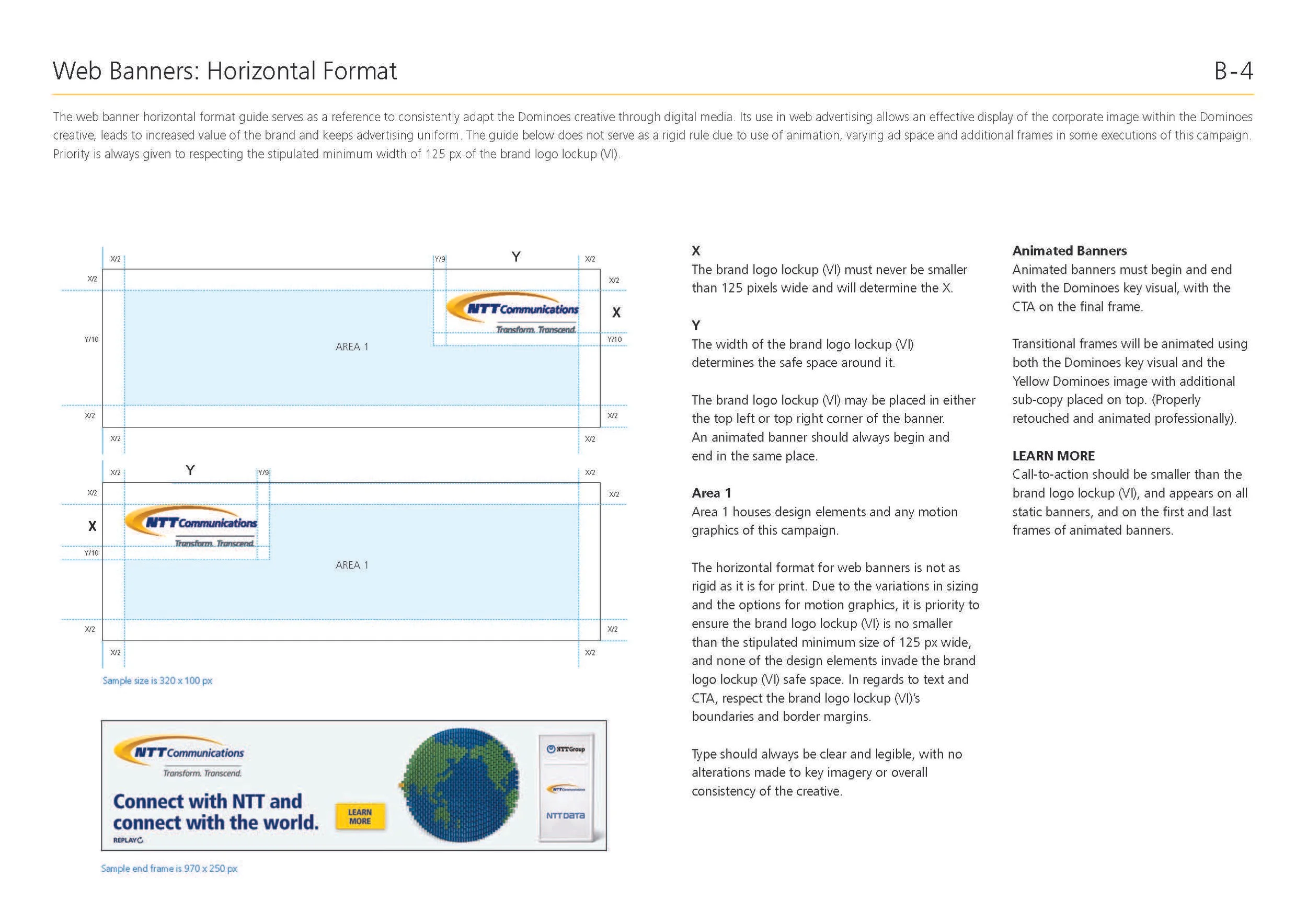Viewport: 1307px width, 924px height.
Task: Click the bold 'LEARN MORE' section heading
Action: (x=1053, y=456)
